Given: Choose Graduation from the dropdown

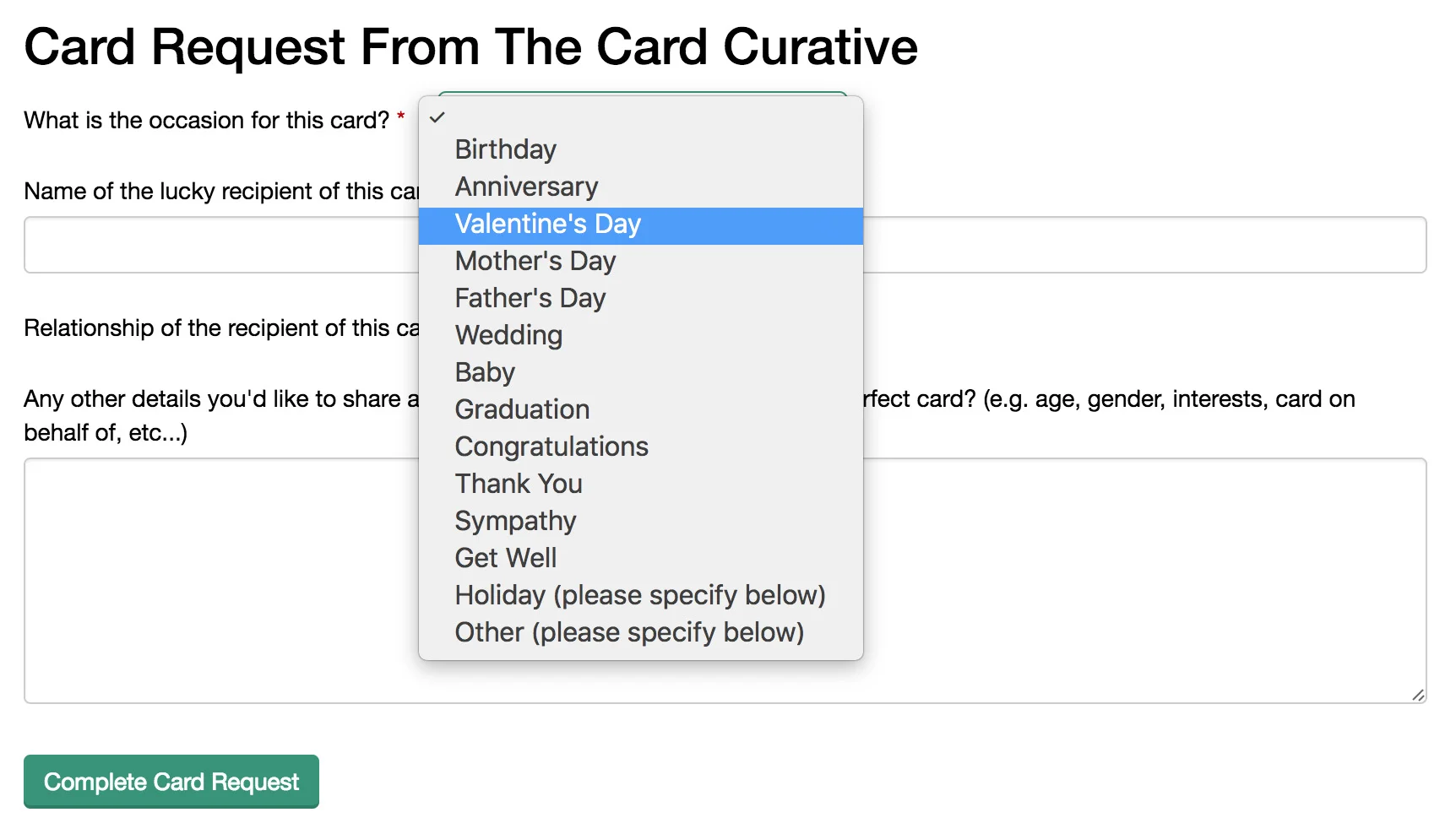Looking at the screenshot, I should (x=522, y=409).
